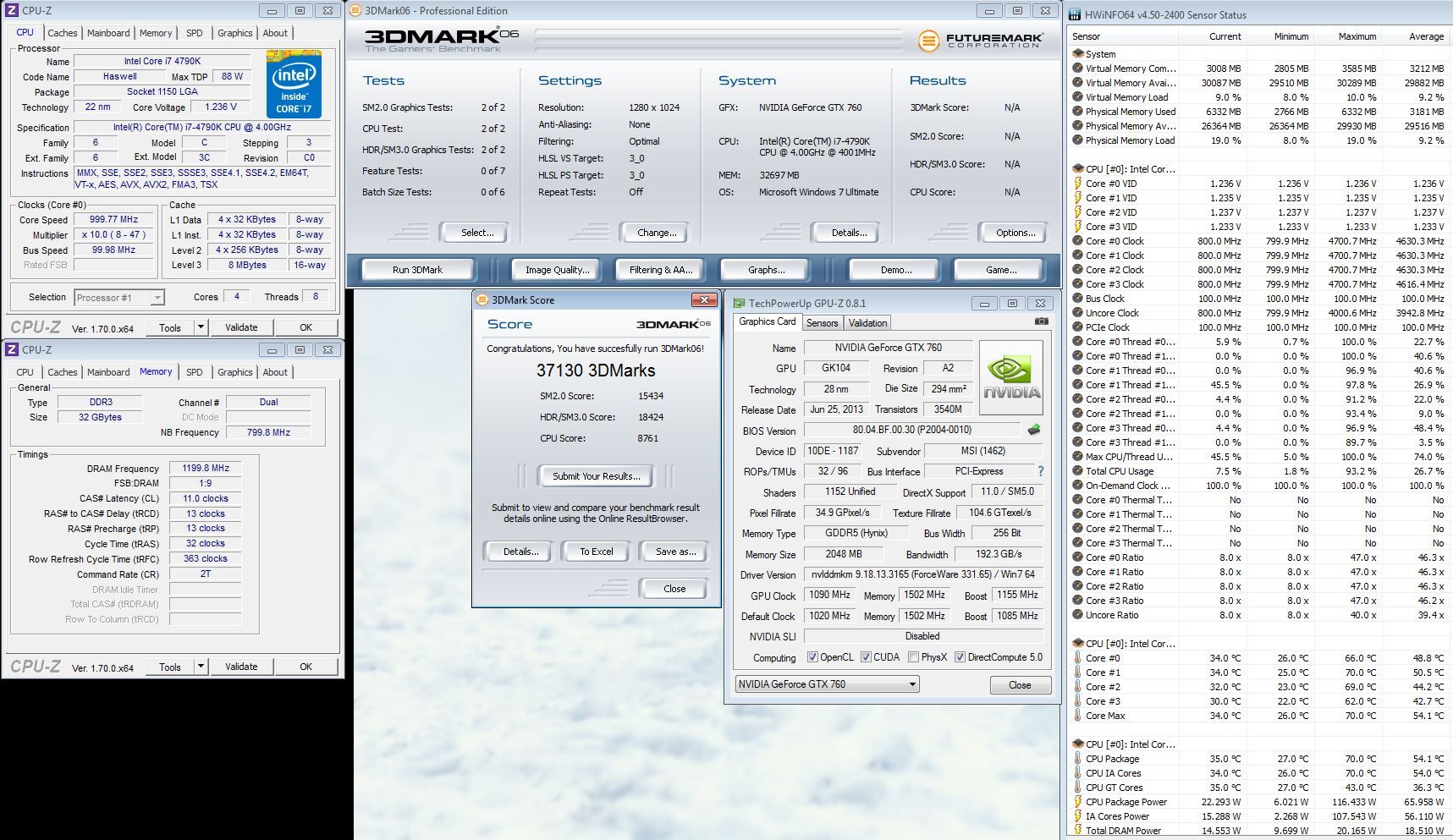Click the Virtual Memory Load sensor icon
This screenshot has width=1453, height=840.
pos(1077,97)
